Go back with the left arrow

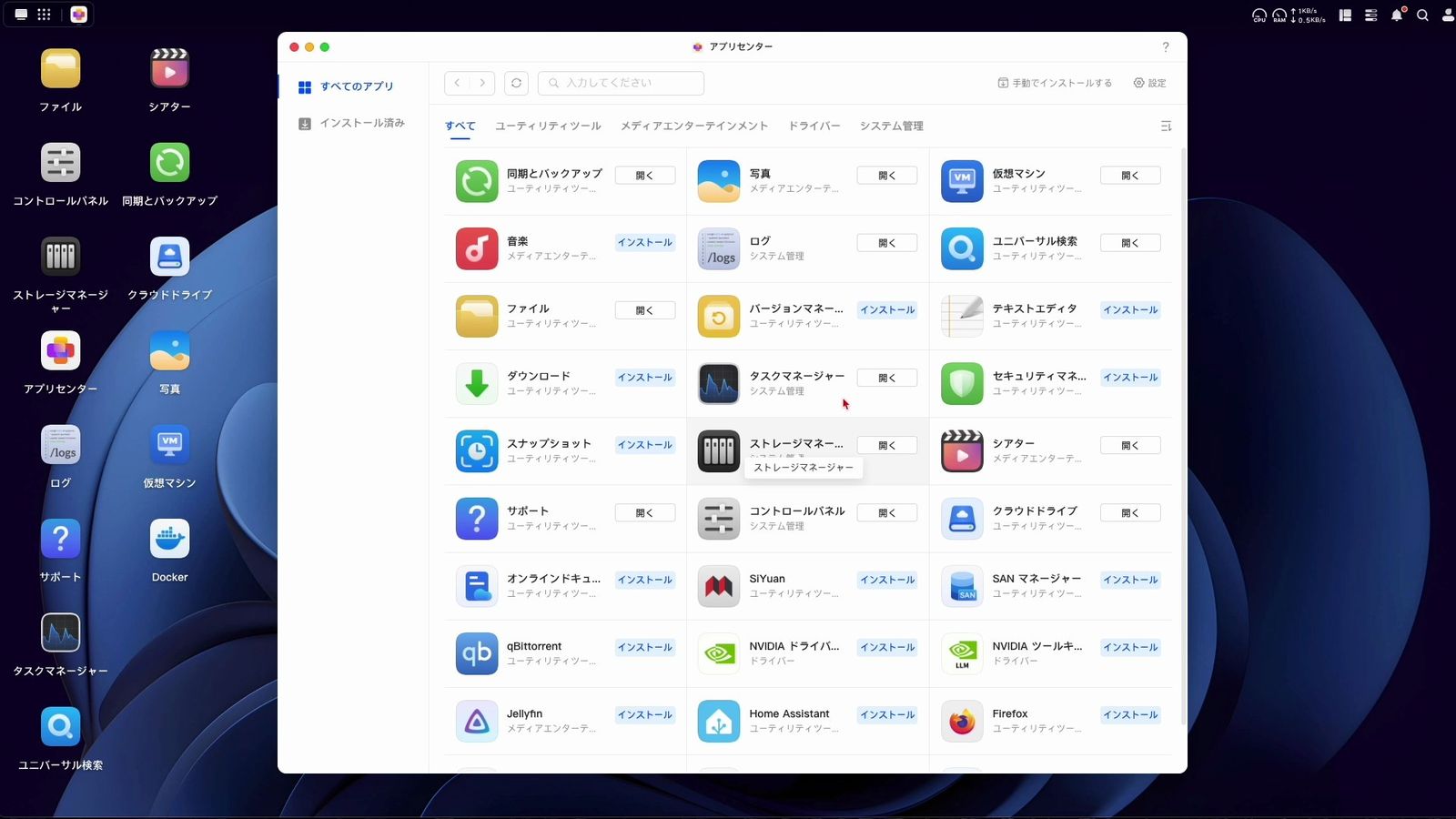[457, 83]
